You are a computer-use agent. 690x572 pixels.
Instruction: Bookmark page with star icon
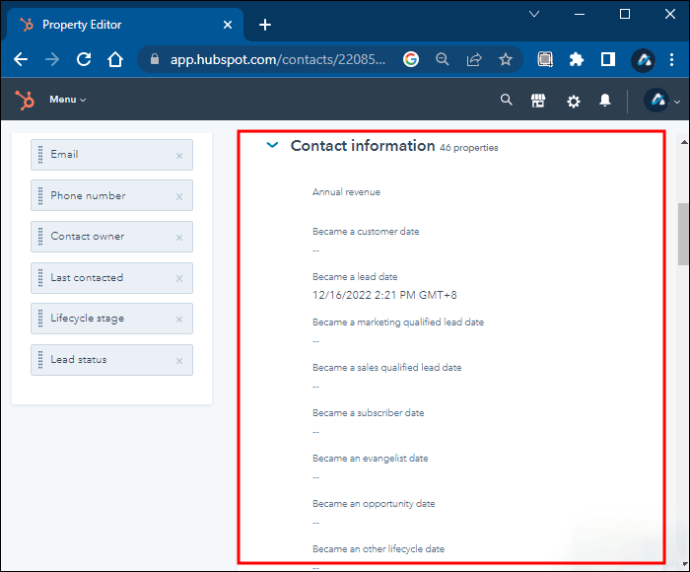(506, 59)
